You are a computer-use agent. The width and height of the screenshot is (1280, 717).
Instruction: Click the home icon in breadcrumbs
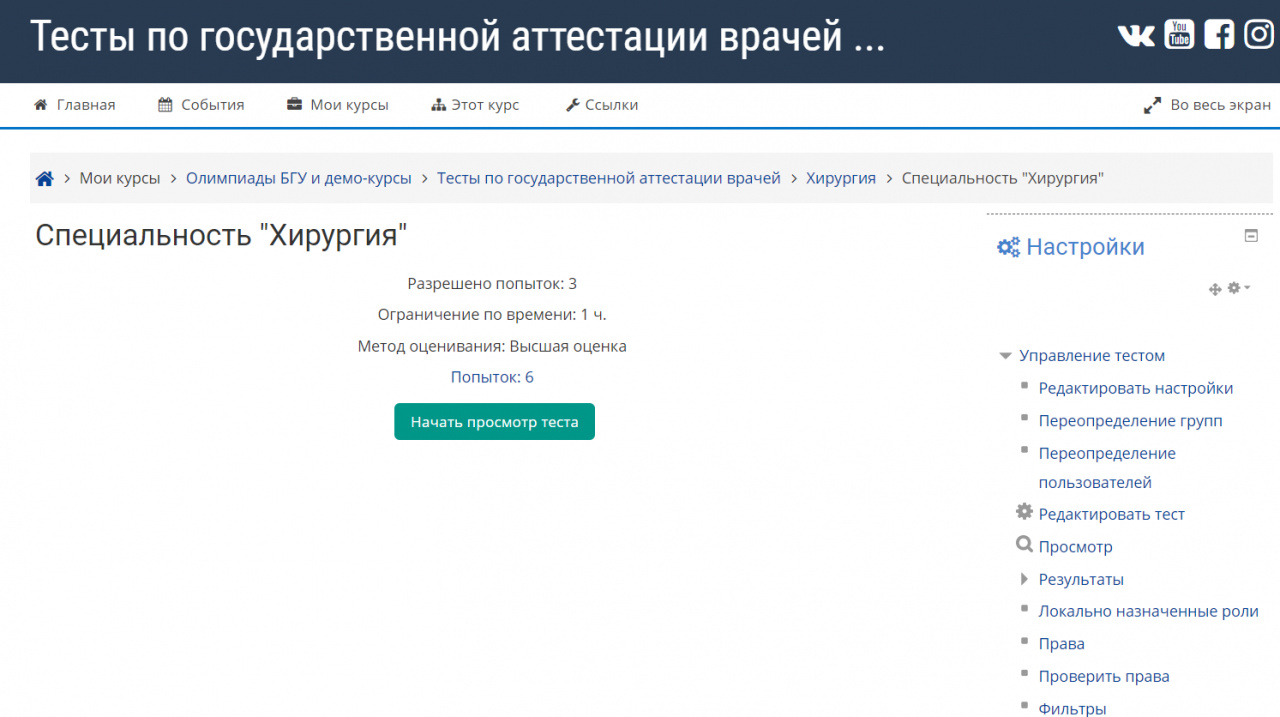click(x=44, y=179)
